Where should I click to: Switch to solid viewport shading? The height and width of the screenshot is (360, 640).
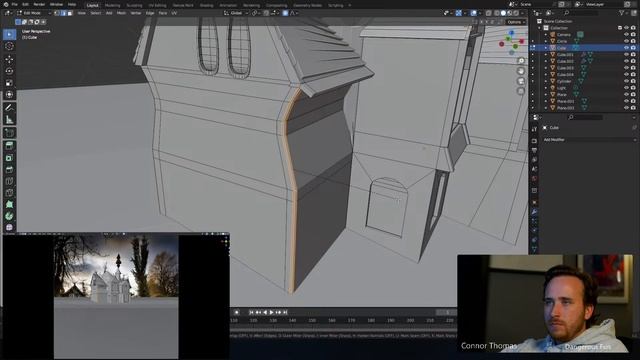(503, 13)
